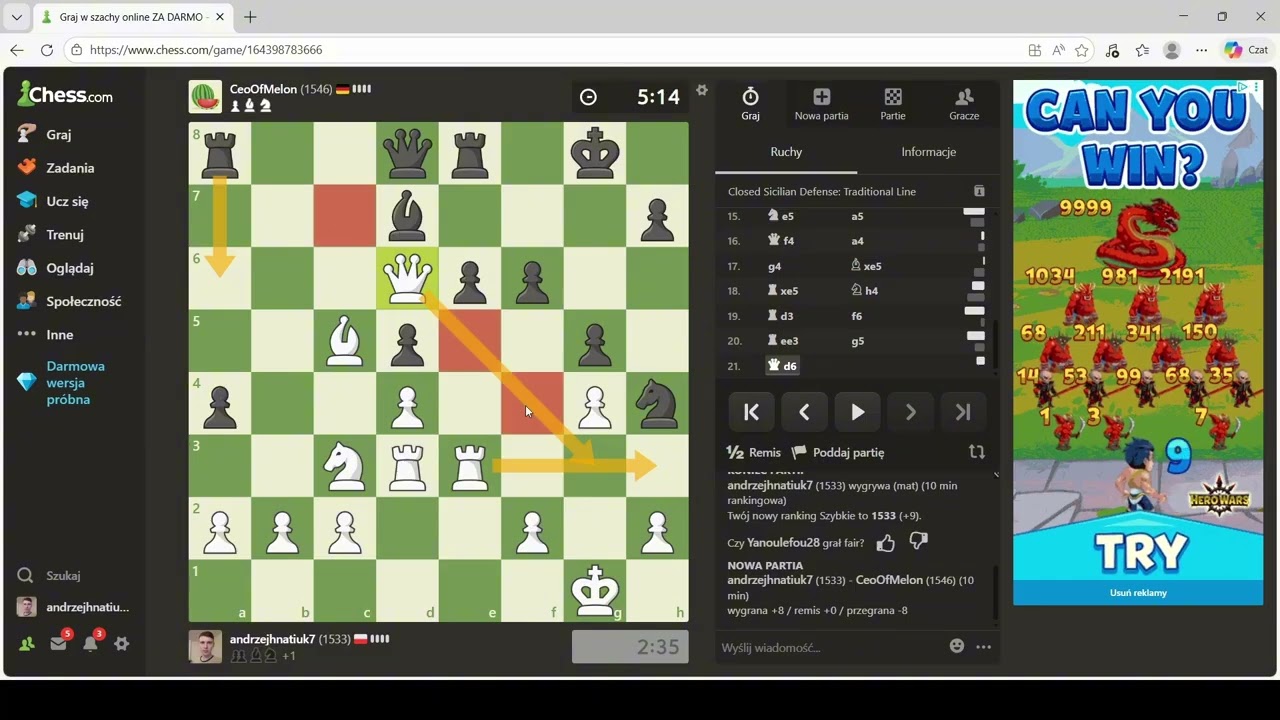Open Zadania puzzles section
Screen dimensions: 1280x720
(x=69, y=168)
